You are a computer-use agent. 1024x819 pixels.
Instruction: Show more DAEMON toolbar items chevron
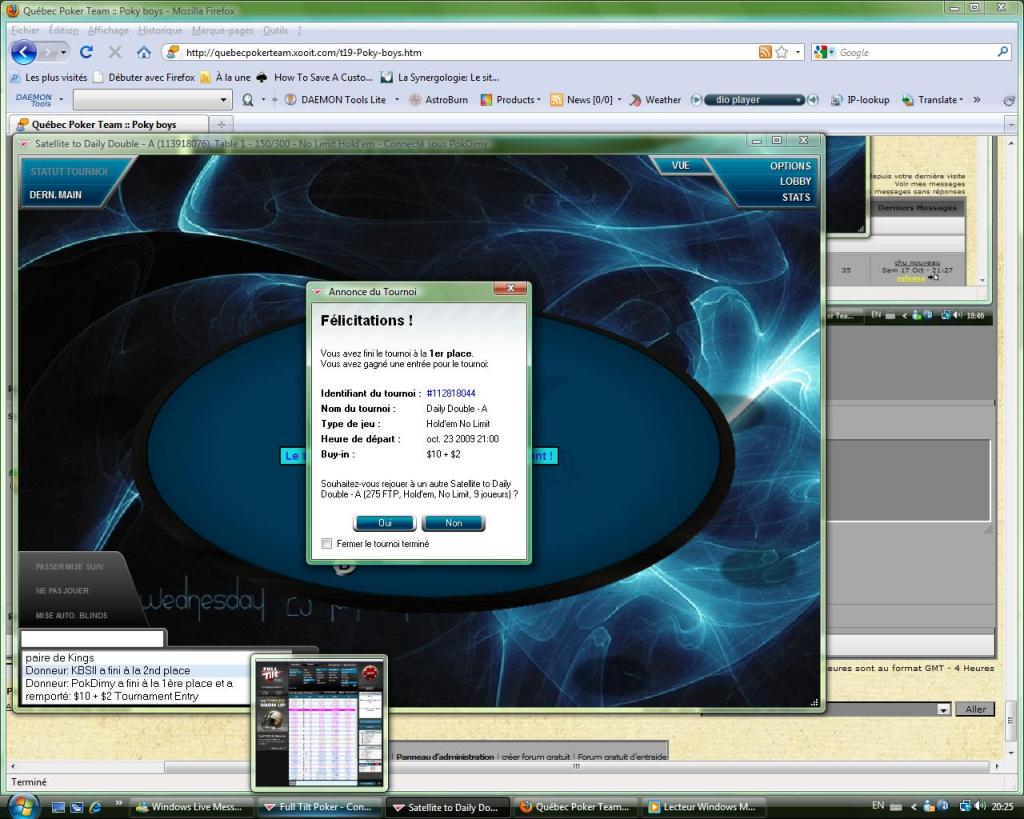pyautogui.click(x=977, y=100)
